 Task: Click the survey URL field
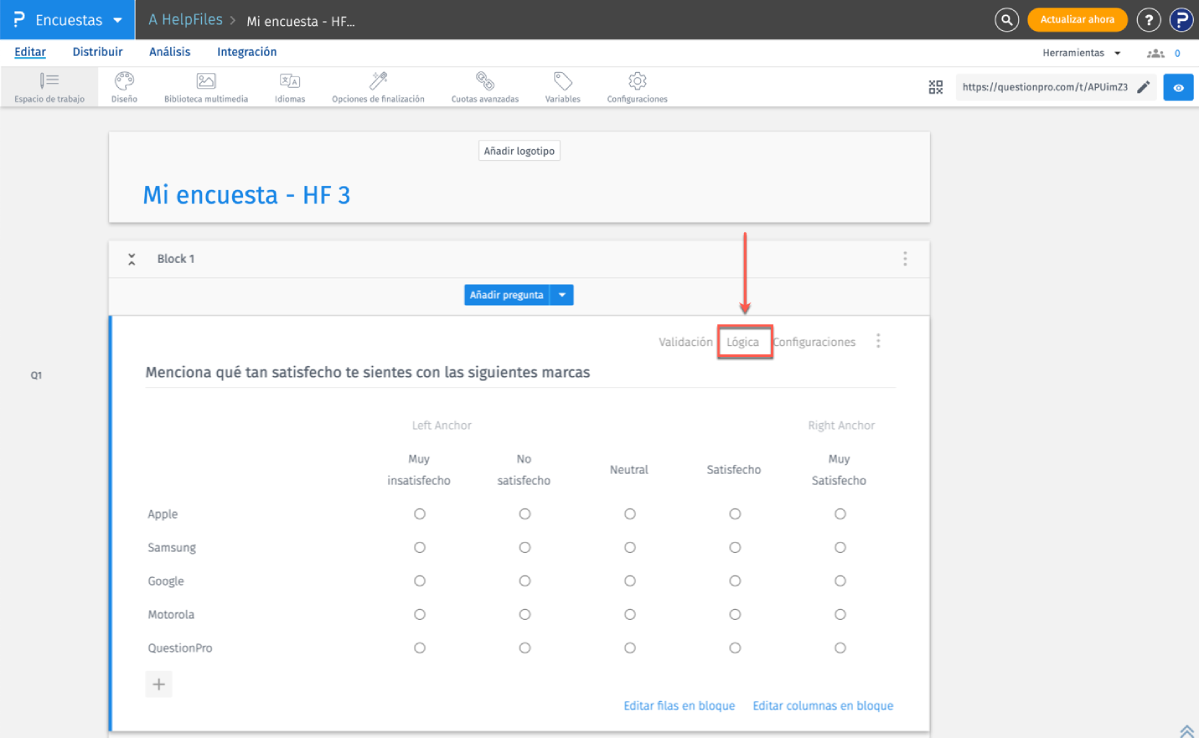(1045, 87)
